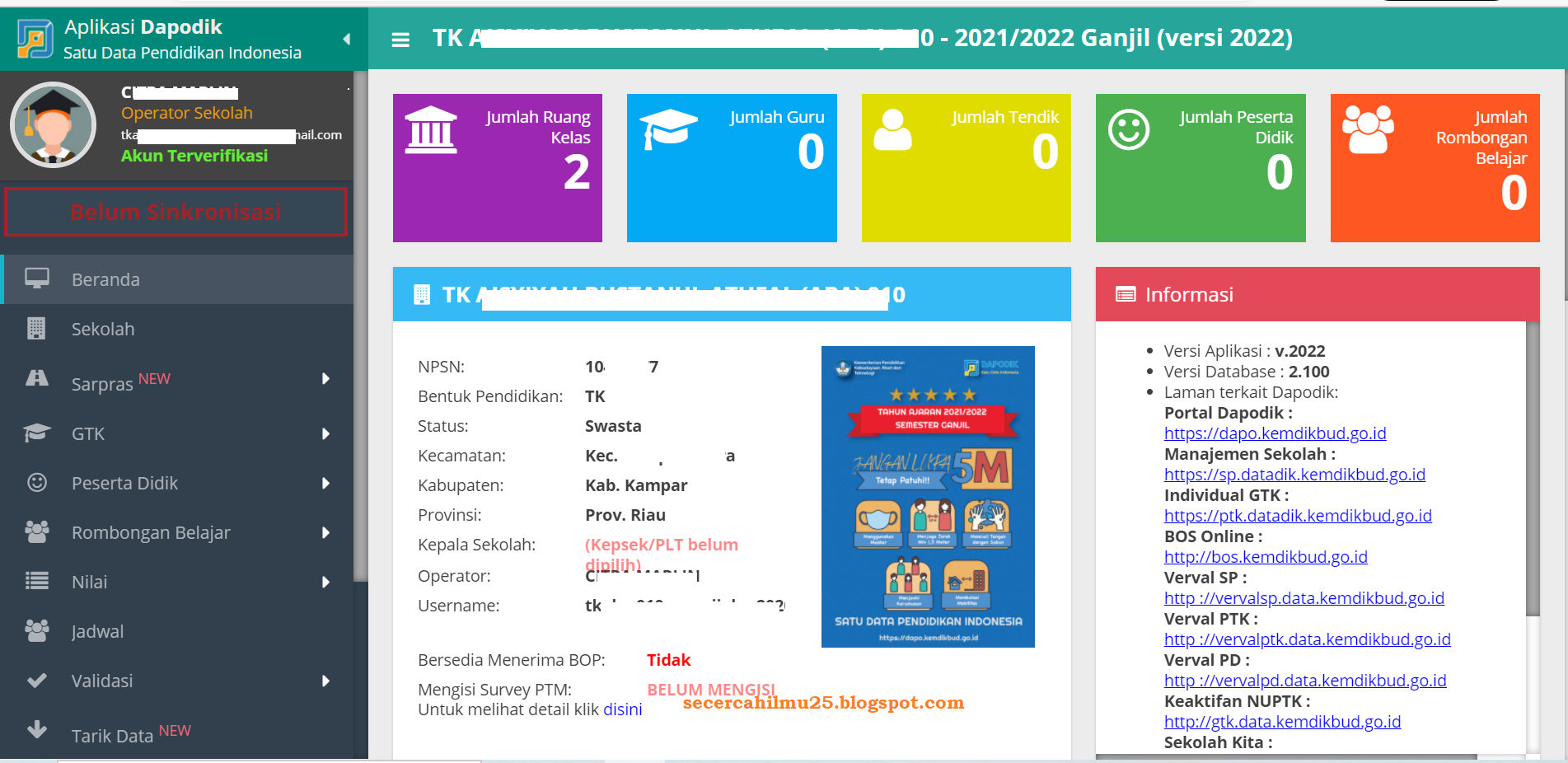
Task: Select the Kepsek/PLT belum dipilih notice
Action: (662, 554)
